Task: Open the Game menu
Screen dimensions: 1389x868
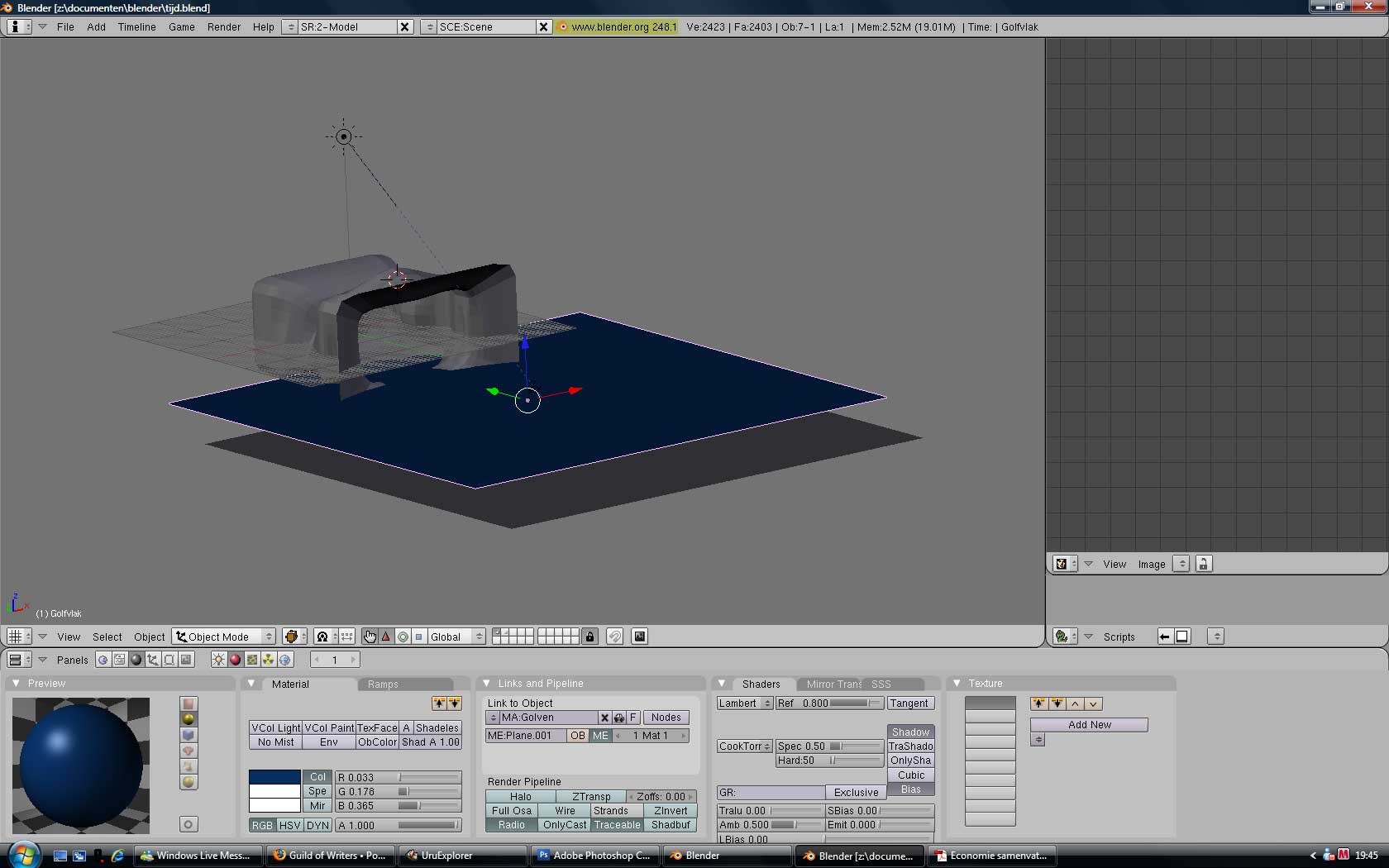Action: 182,26
